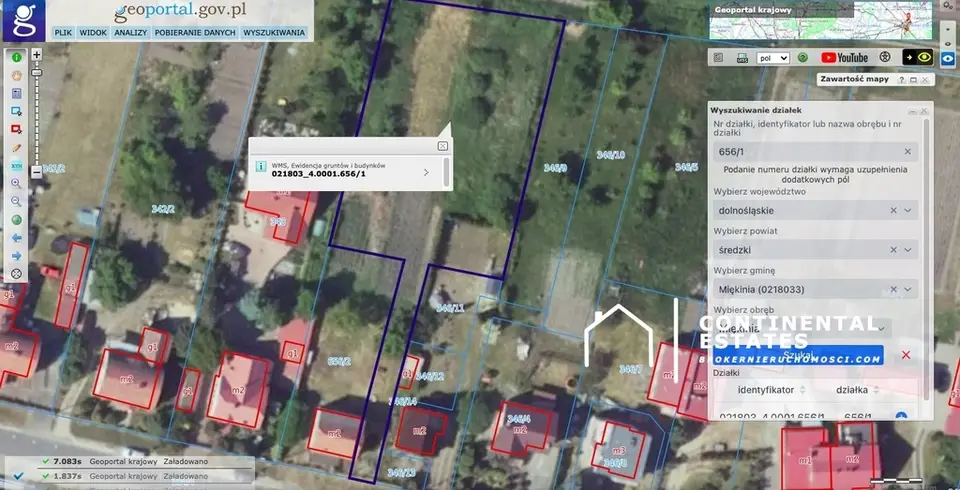Clear the średzki powiat selection

(x=893, y=250)
